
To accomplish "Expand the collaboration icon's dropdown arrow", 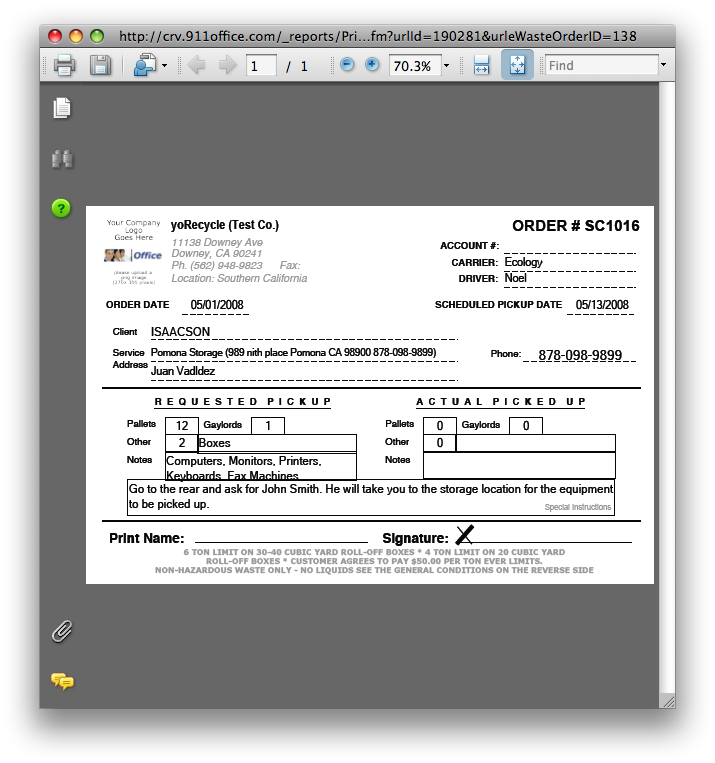I will point(165,66).
